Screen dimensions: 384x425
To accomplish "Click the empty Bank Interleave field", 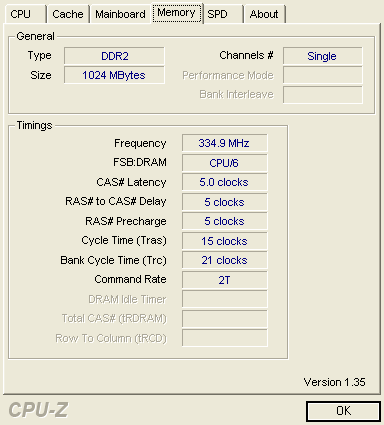I will [323, 95].
